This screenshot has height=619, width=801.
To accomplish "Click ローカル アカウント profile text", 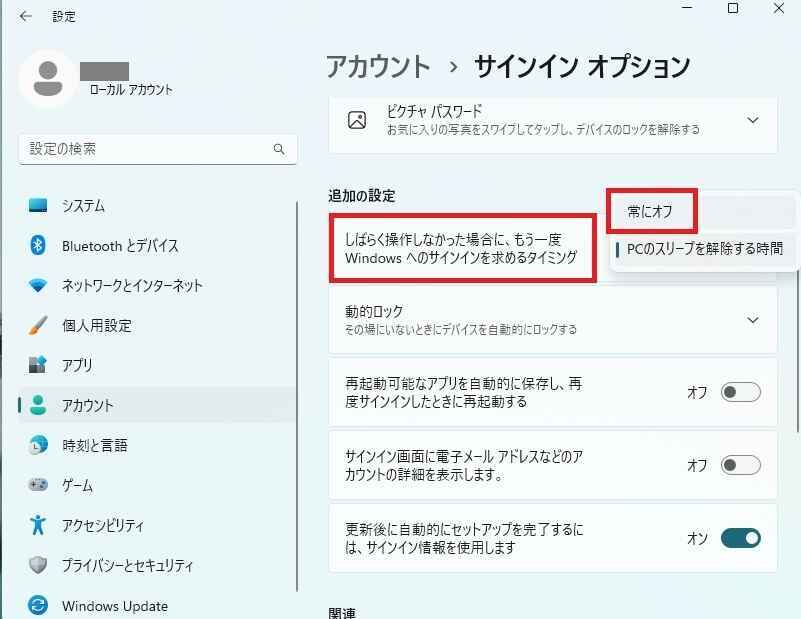I will coord(131,90).
